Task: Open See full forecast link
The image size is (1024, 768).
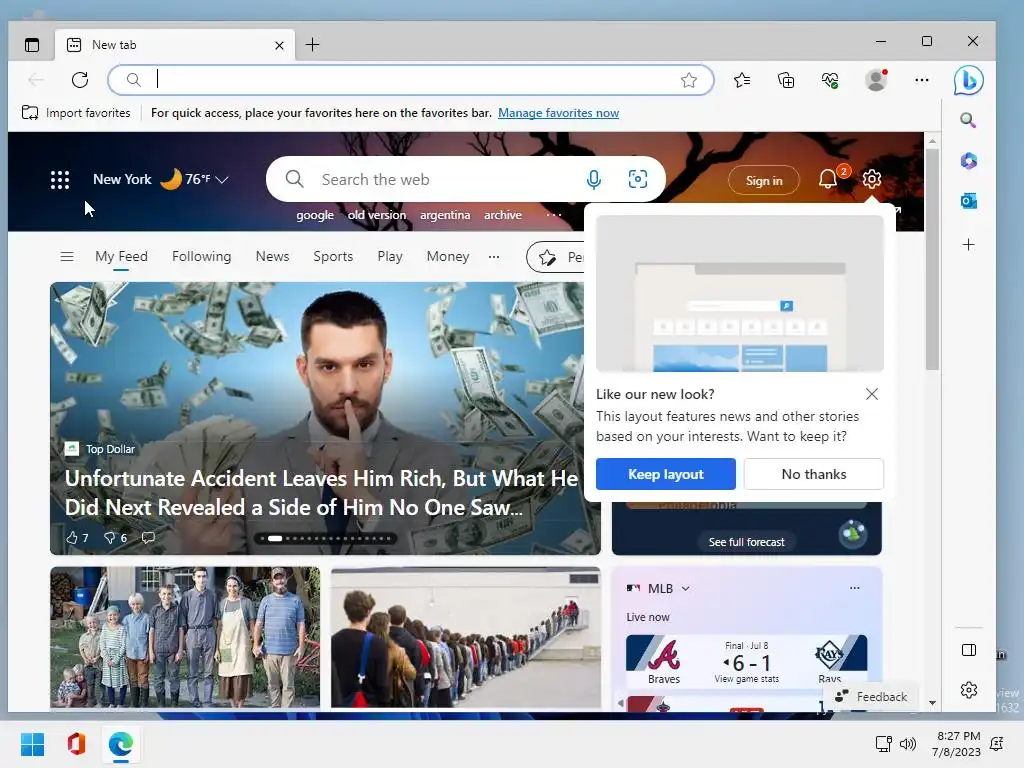Action: pyautogui.click(x=746, y=542)
